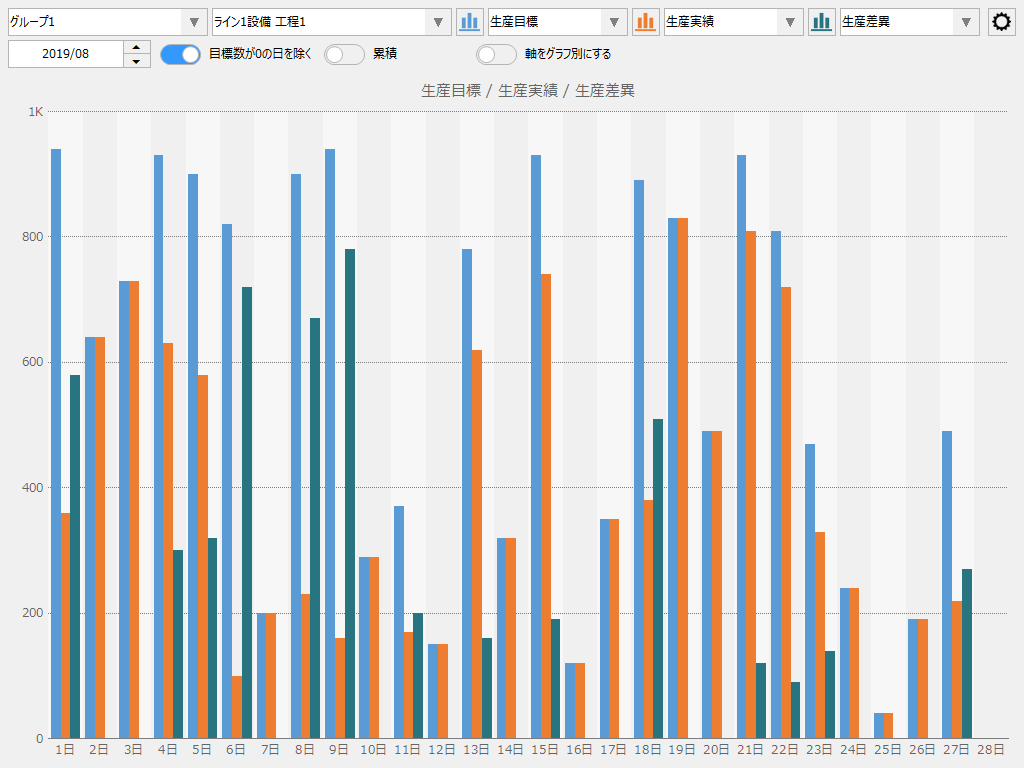Open the 生産差異 metric dropdown

[x=967, y=21]
